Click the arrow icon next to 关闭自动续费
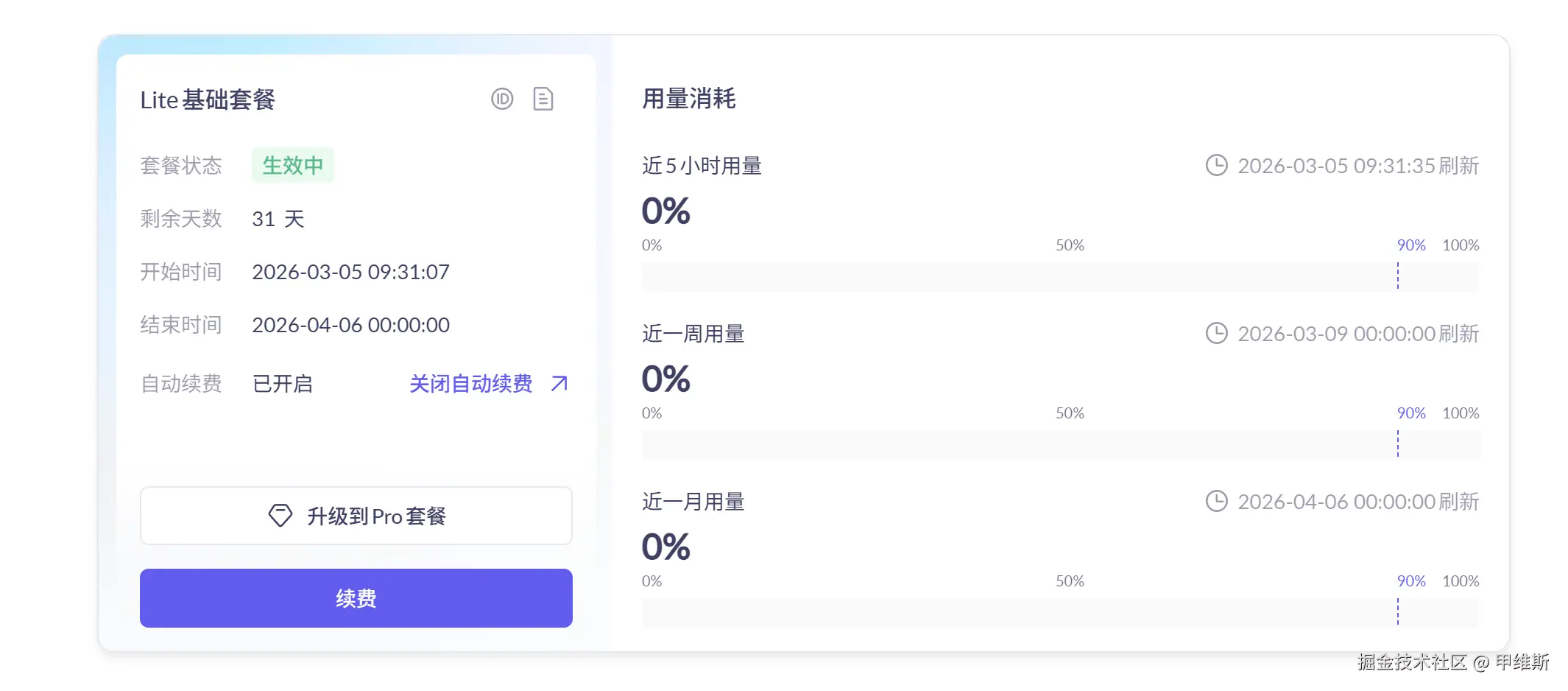1568x691 pixels. [559, 384]
